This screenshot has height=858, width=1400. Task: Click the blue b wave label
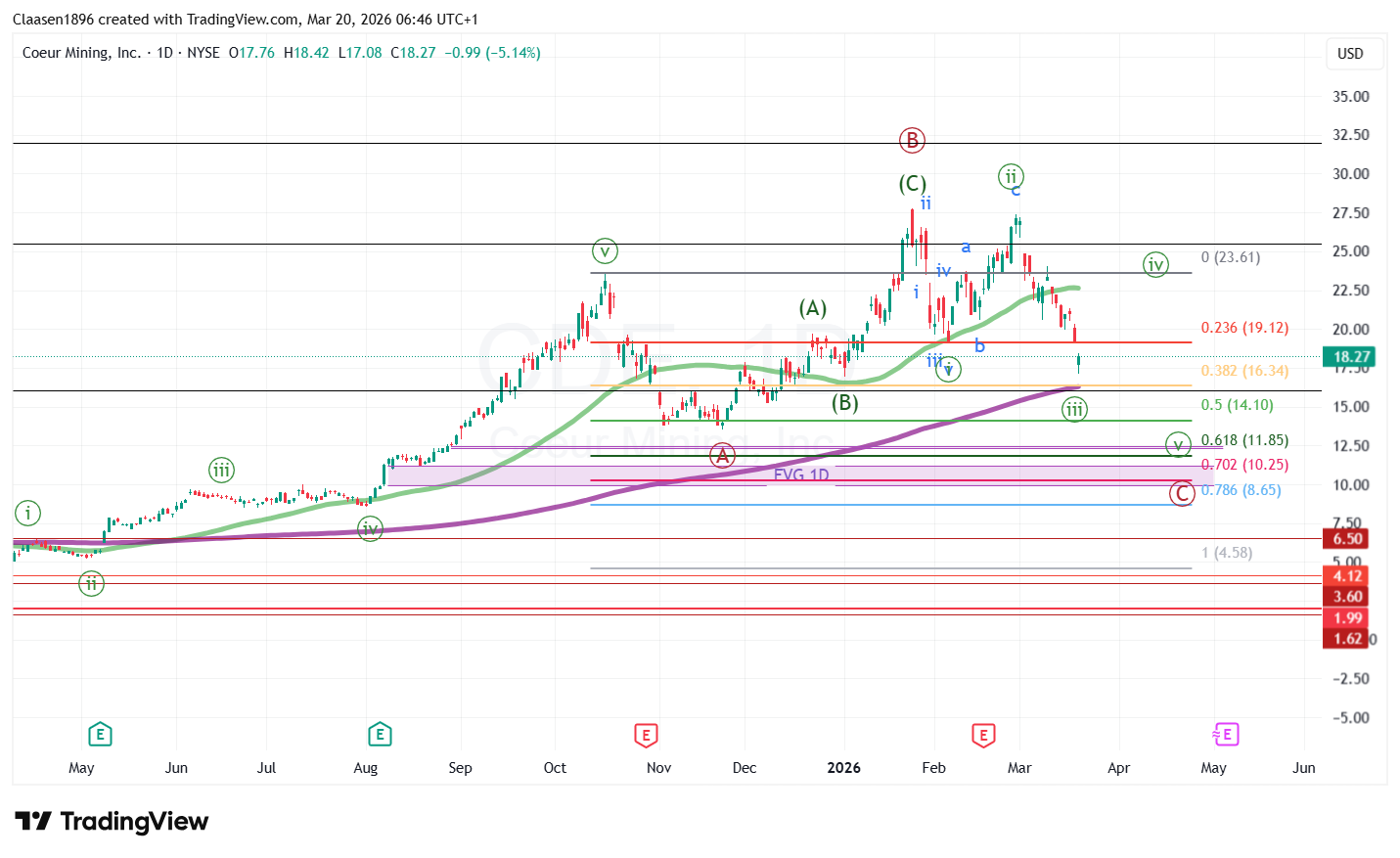click(x=979, y=345)
